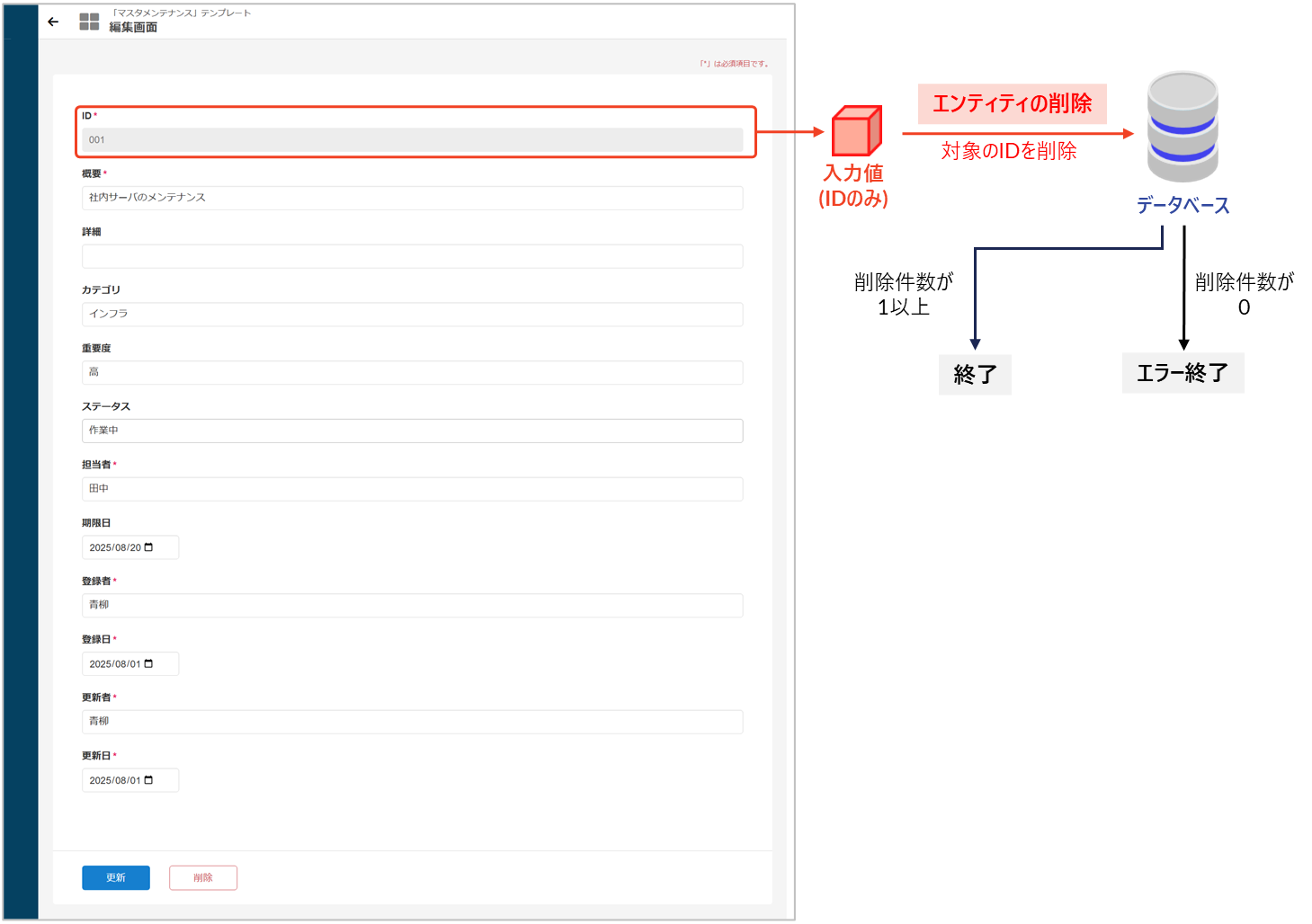The image size is (1312, 924).
Task: Click the grid template icon in header
Action: coord(89,22)
